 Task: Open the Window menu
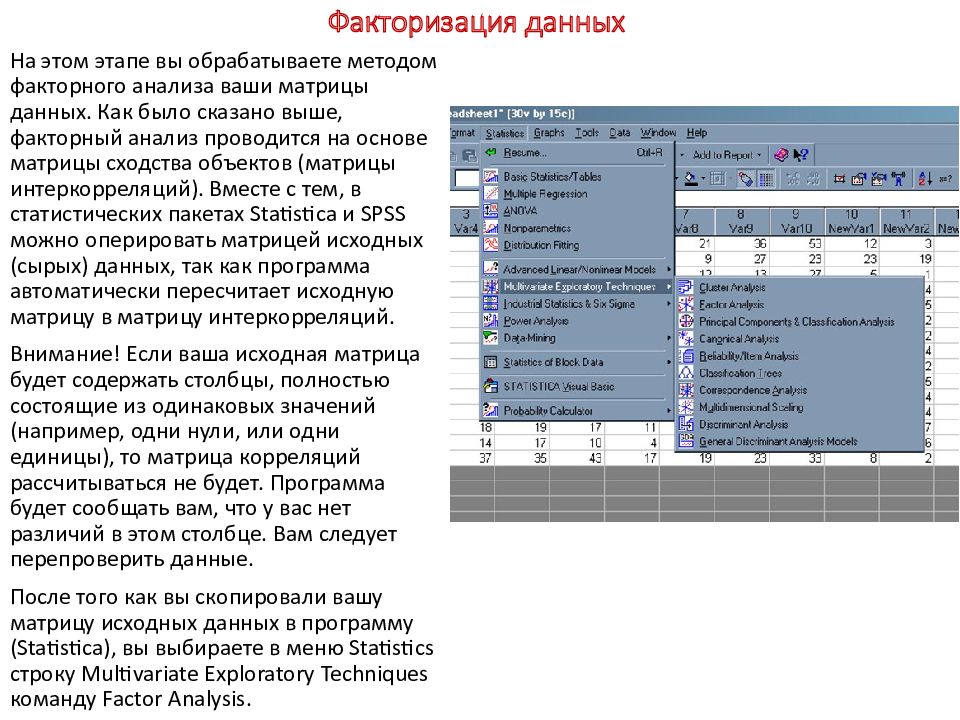click(x=658, y=133)
